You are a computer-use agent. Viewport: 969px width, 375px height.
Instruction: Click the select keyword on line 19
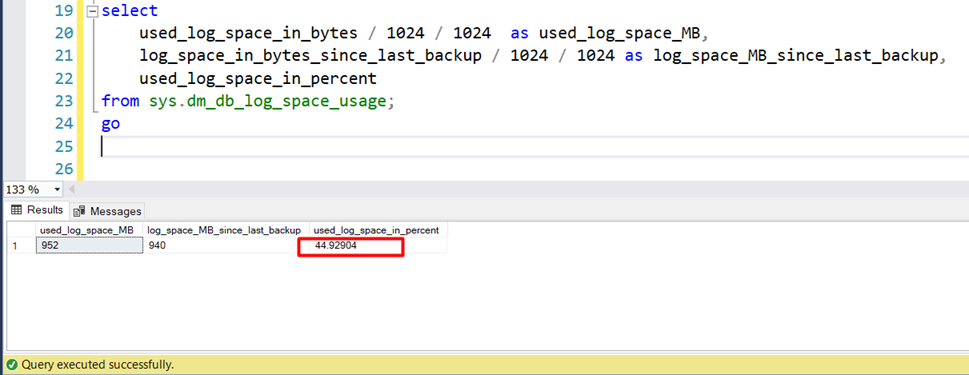130,11
